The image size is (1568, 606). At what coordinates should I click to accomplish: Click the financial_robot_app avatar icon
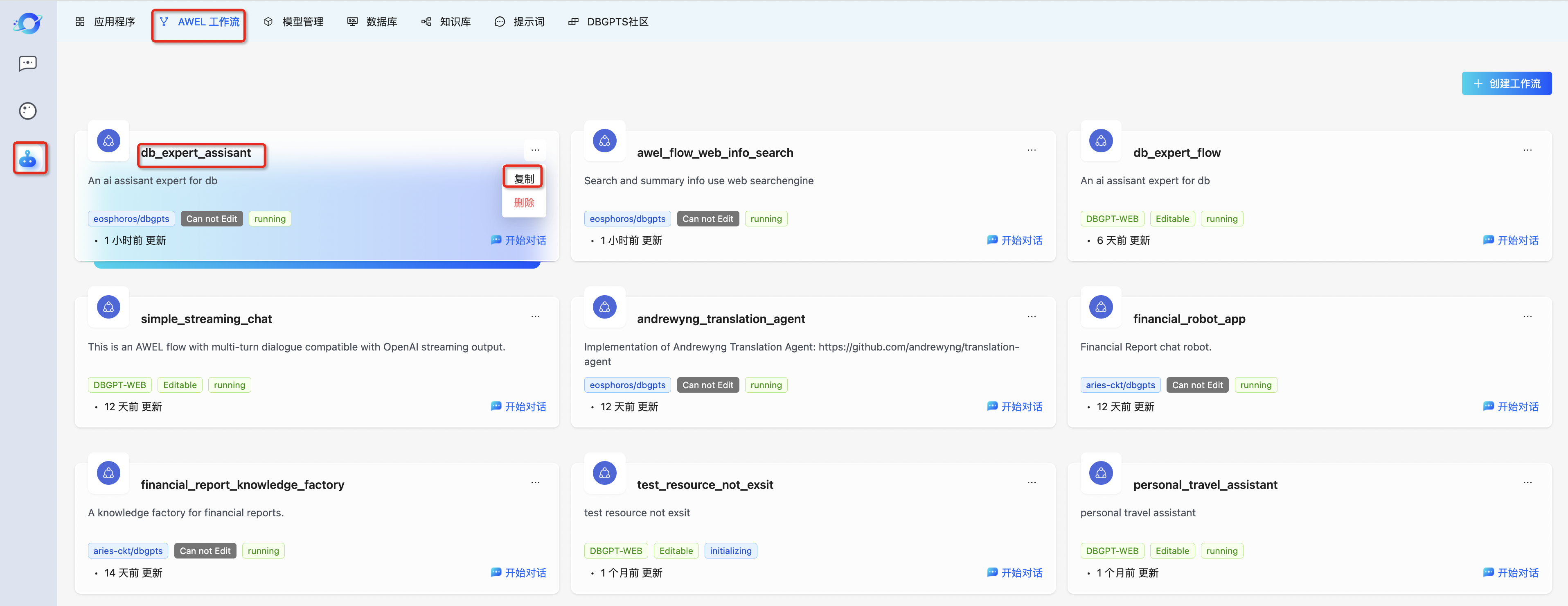[1101, 307]
